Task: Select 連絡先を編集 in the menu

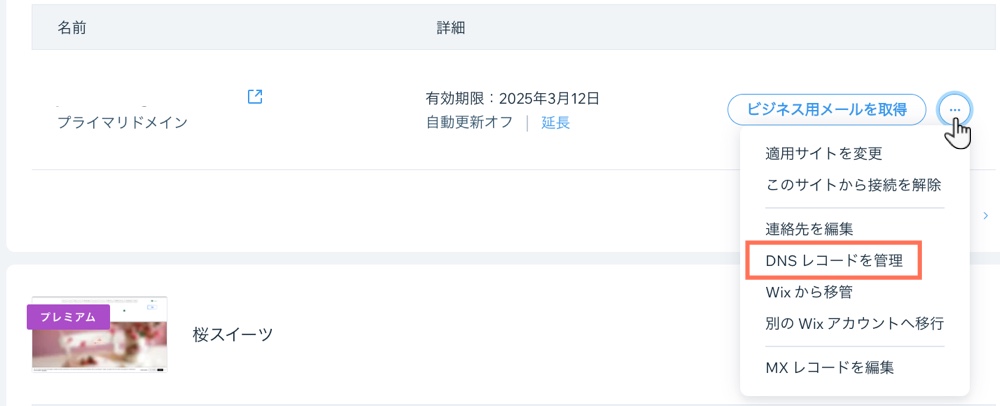Action: [809, 229]
